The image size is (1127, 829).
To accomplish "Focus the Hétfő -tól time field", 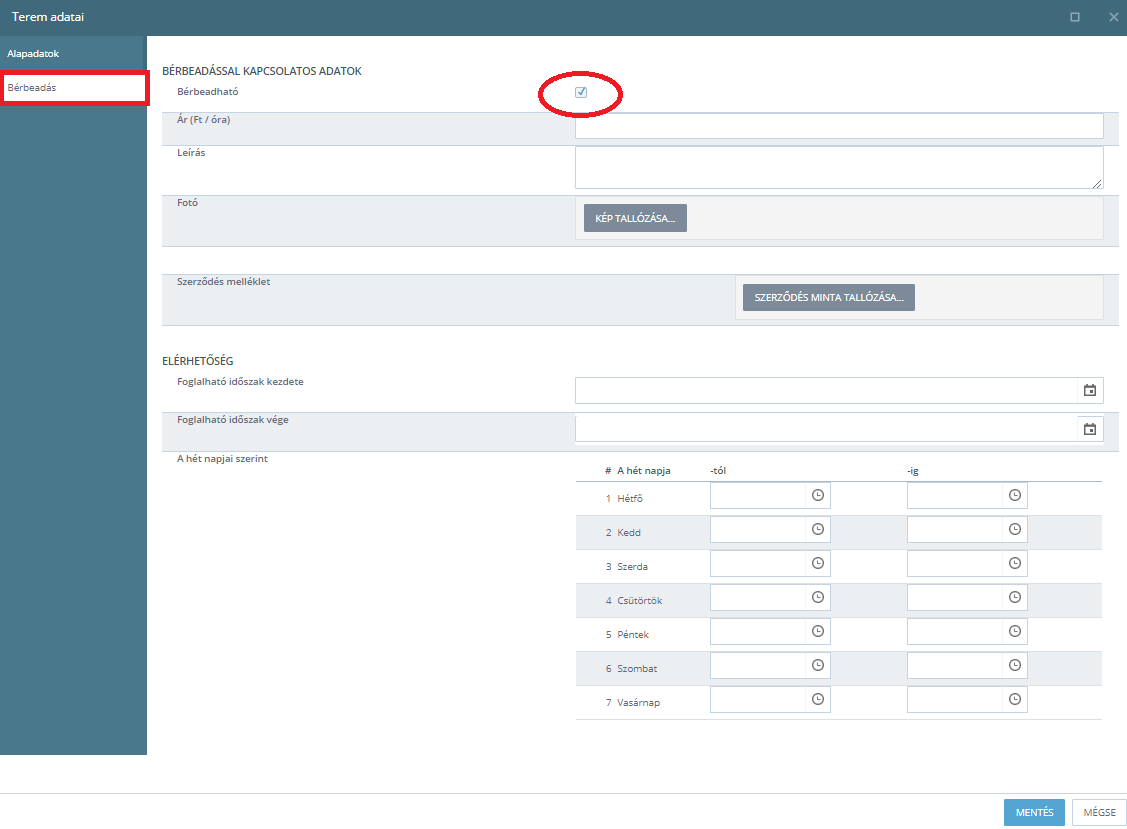I will pos(758,495).
